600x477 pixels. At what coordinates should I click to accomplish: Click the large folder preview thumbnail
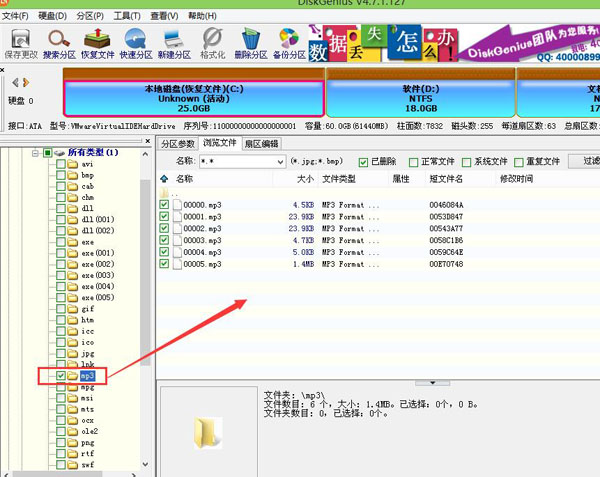tap(208, 432)
